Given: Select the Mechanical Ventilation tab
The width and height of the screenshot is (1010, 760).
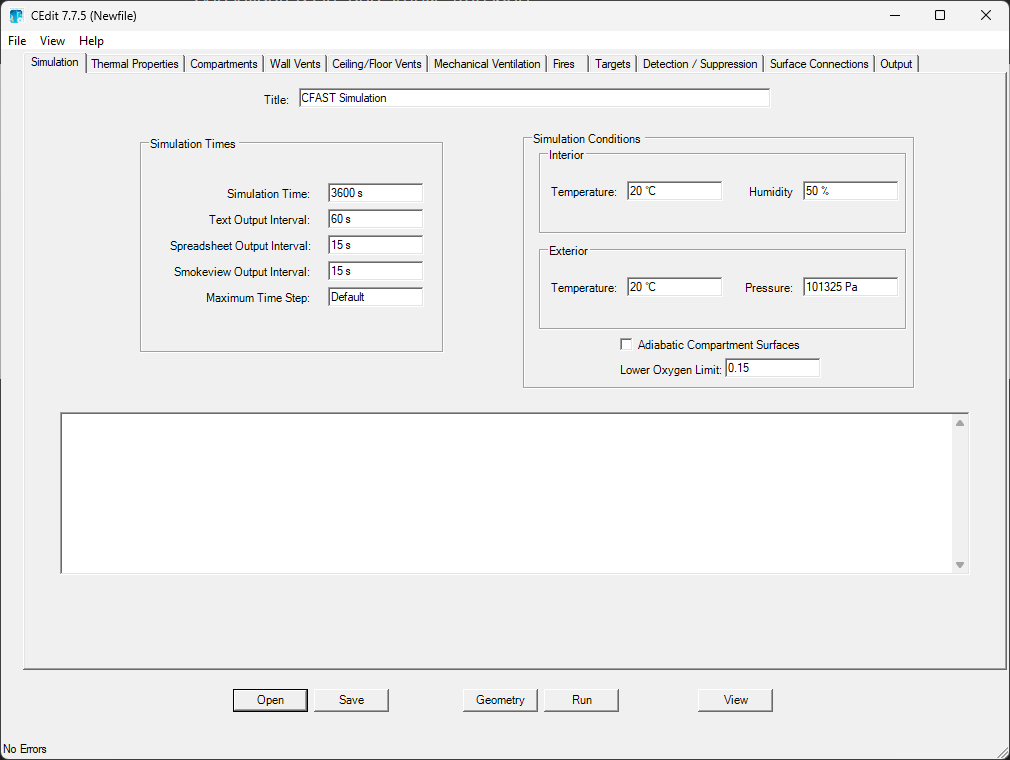Looking at the screenshot, I should click(487, 64).
